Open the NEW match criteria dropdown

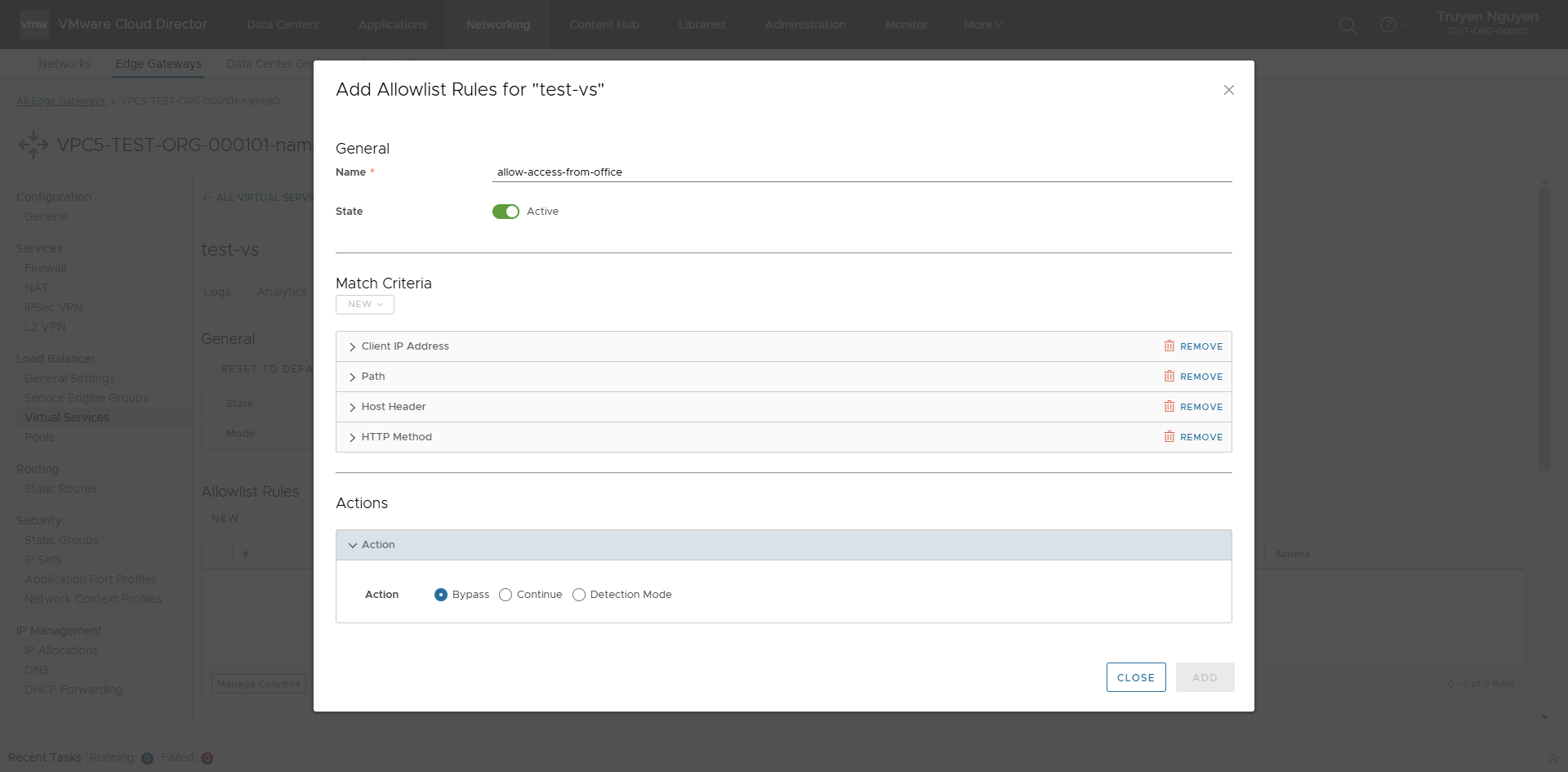365,305
